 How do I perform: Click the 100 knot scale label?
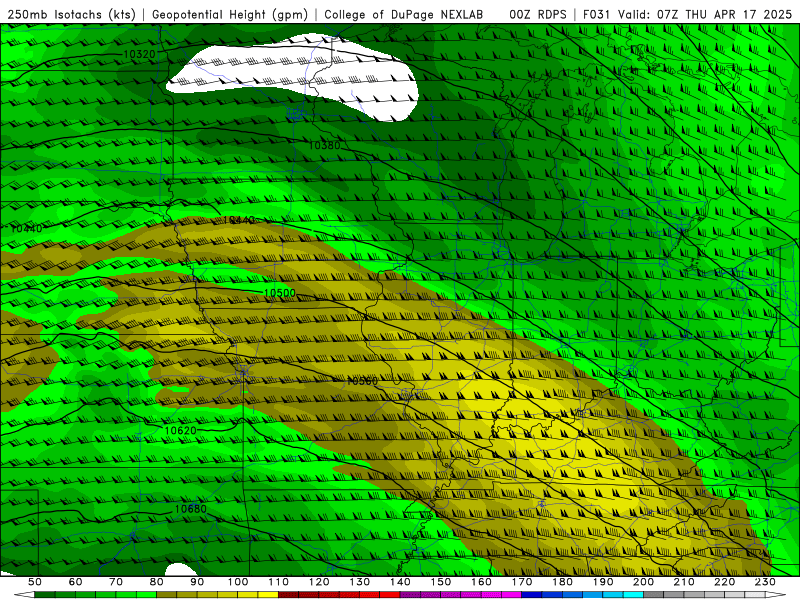[238, 582]
